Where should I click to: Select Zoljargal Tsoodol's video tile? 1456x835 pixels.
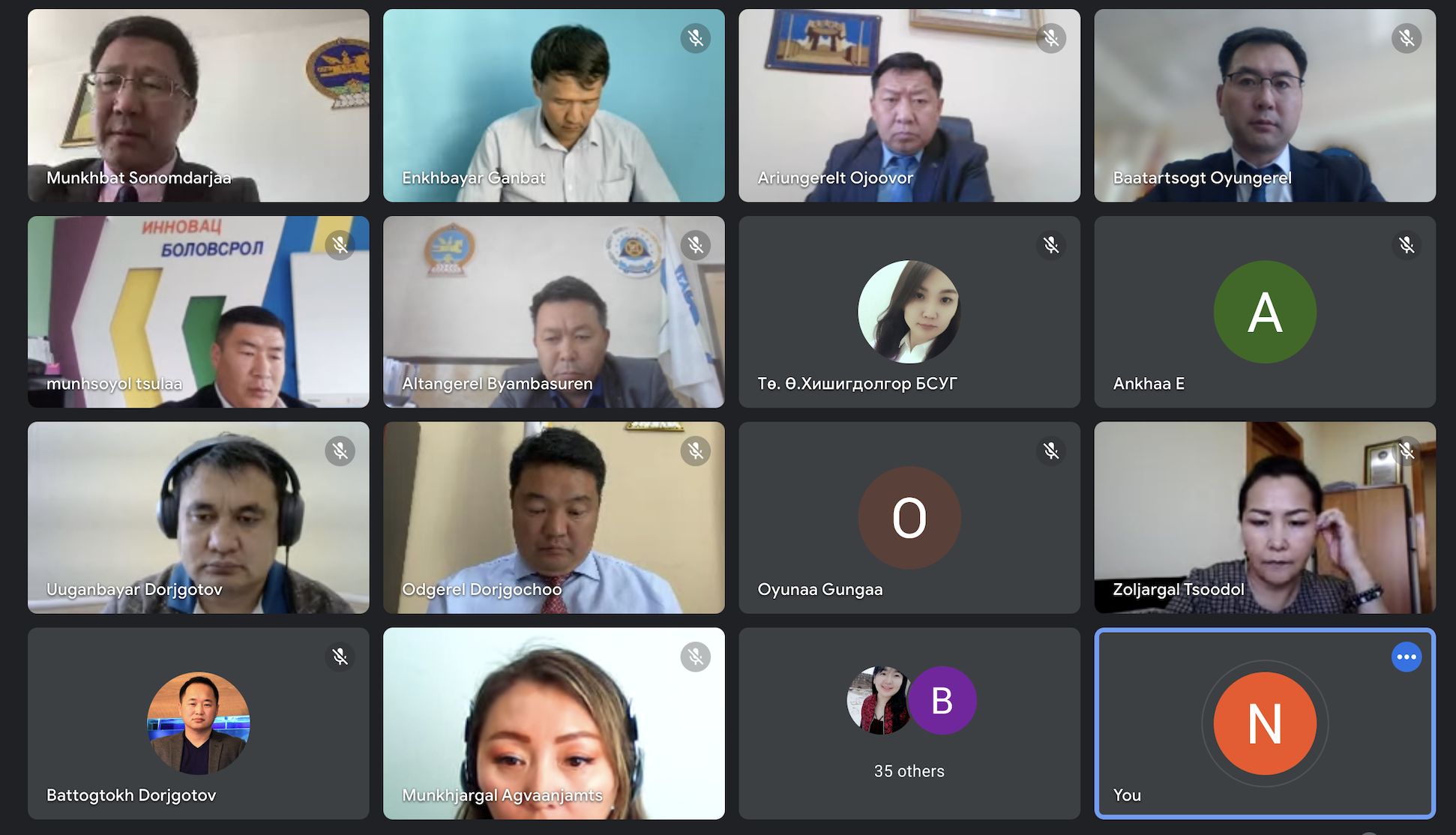tap(1265, 517)
